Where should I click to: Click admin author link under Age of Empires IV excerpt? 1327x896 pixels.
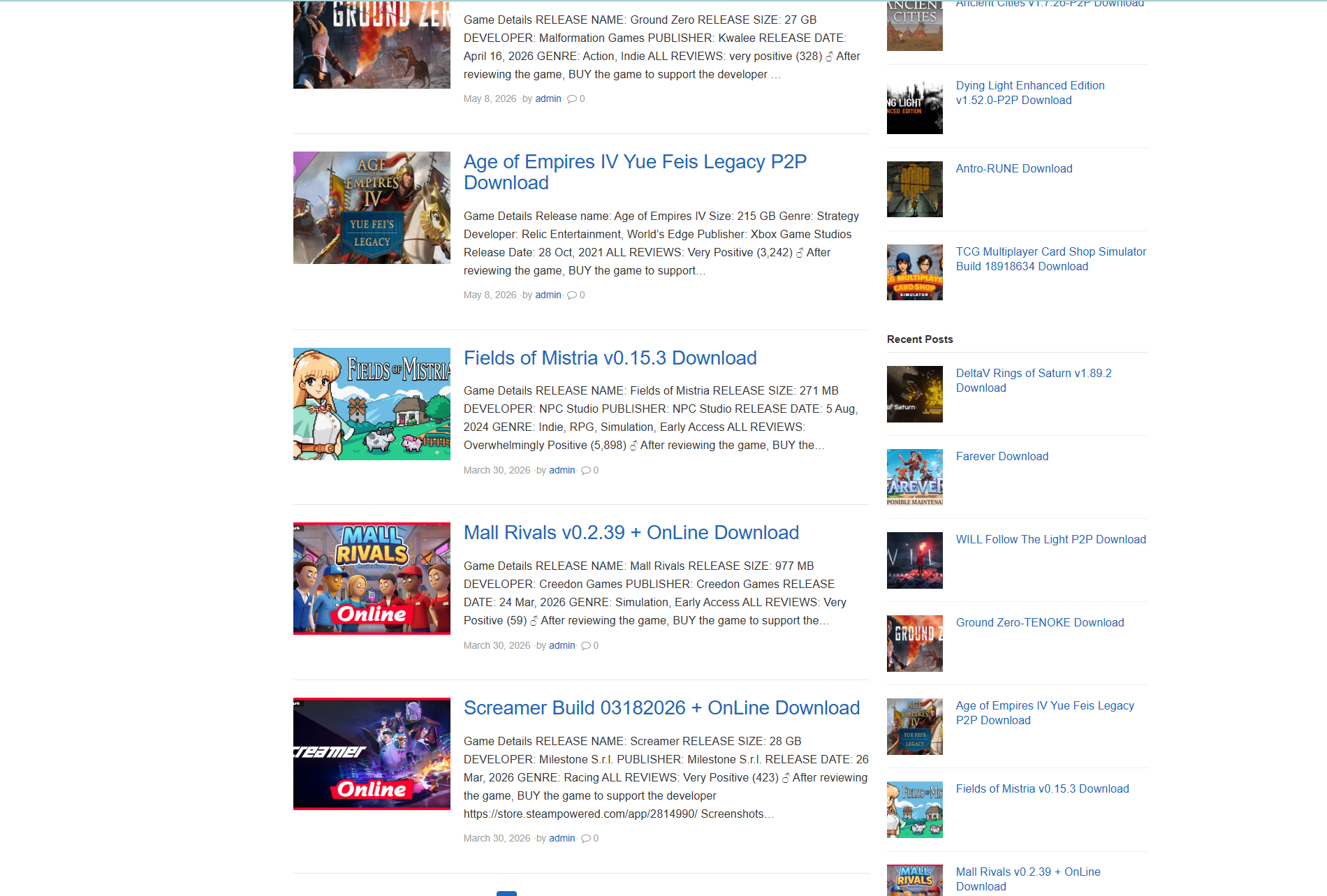pyautogui.click(x=548, y=295)
